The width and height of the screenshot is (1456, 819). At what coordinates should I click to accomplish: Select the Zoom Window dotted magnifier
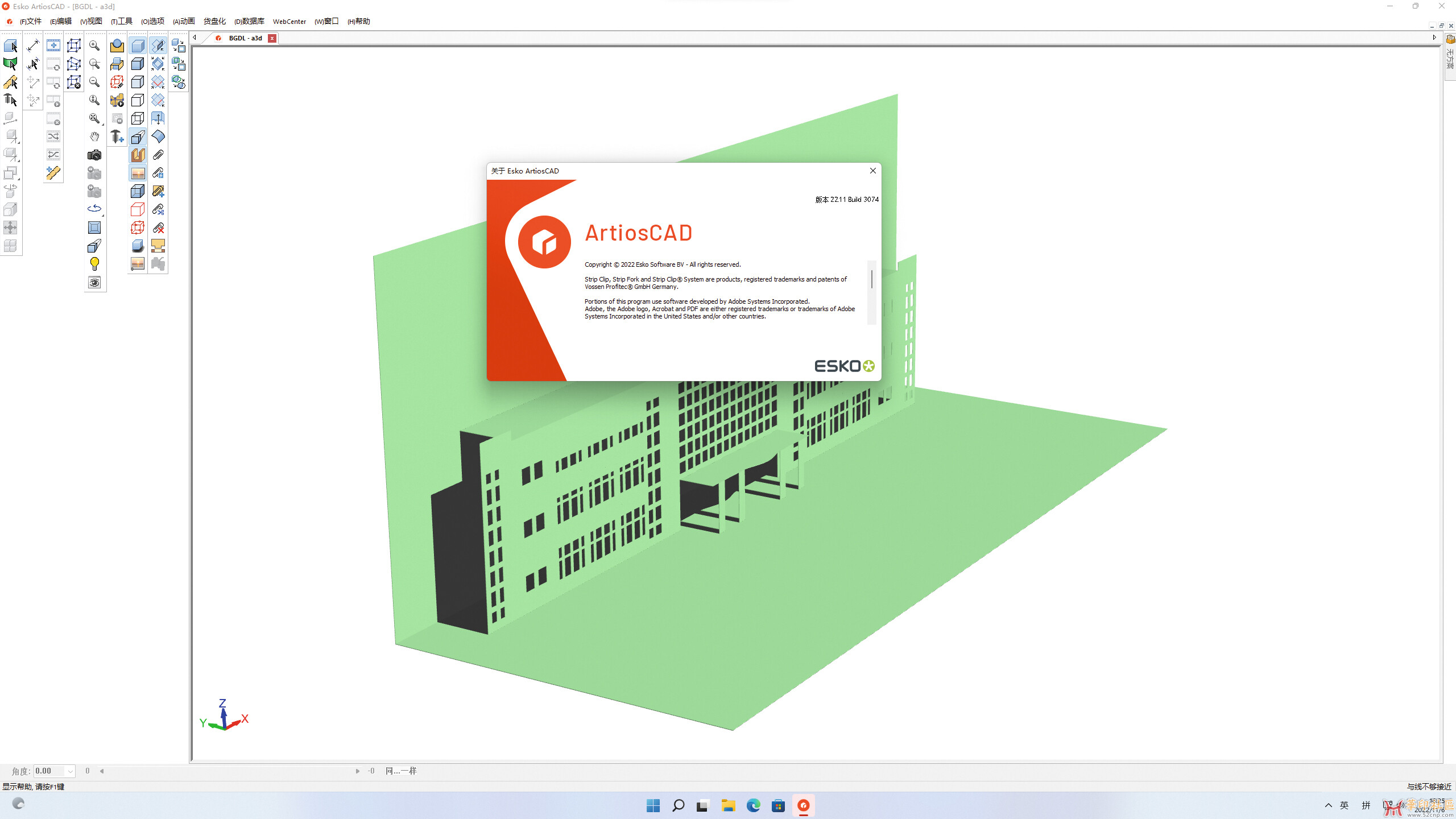click(94, 64)
